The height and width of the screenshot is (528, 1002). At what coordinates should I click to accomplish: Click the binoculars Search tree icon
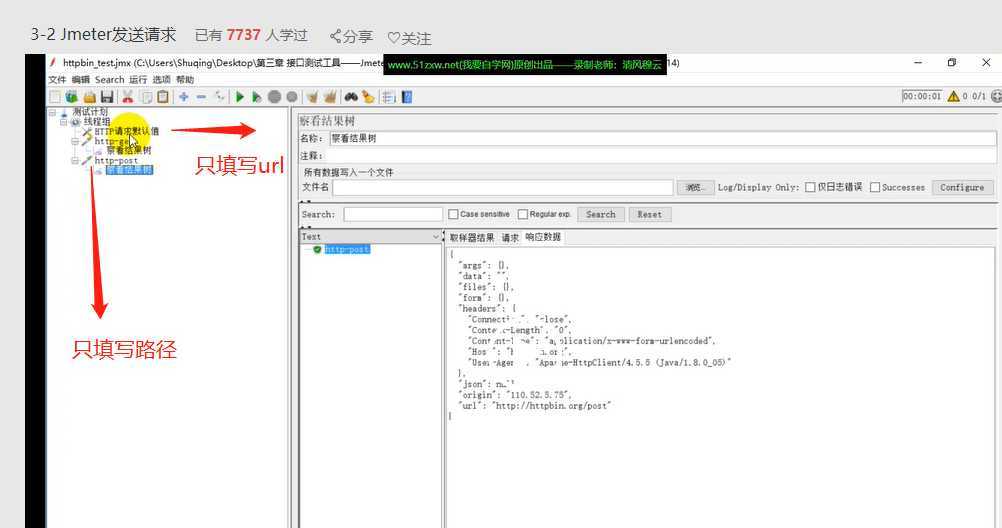pos(351,97)
